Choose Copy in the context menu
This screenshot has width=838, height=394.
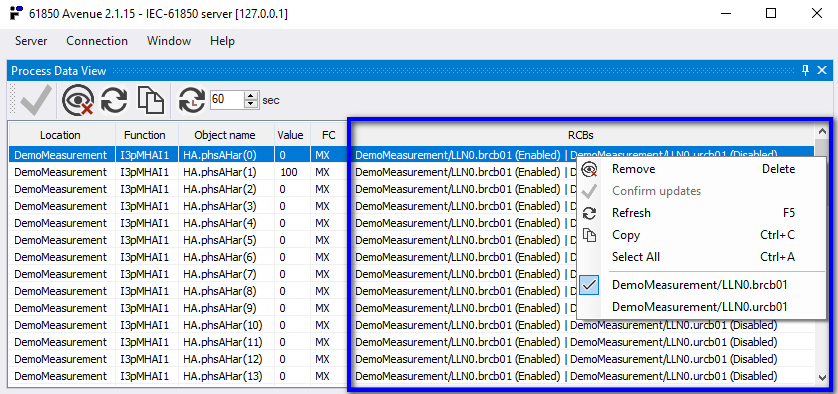702,235
